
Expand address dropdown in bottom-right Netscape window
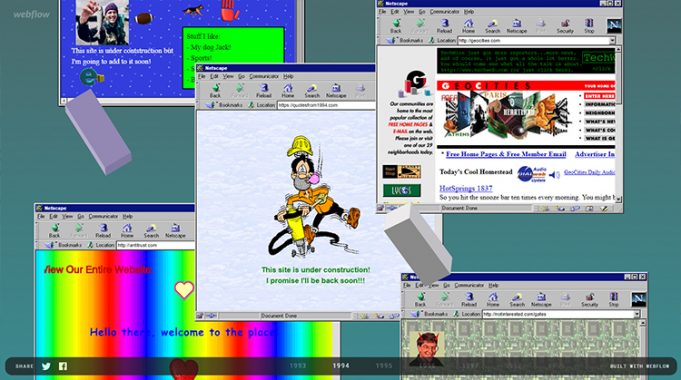(x=637, y=314)
